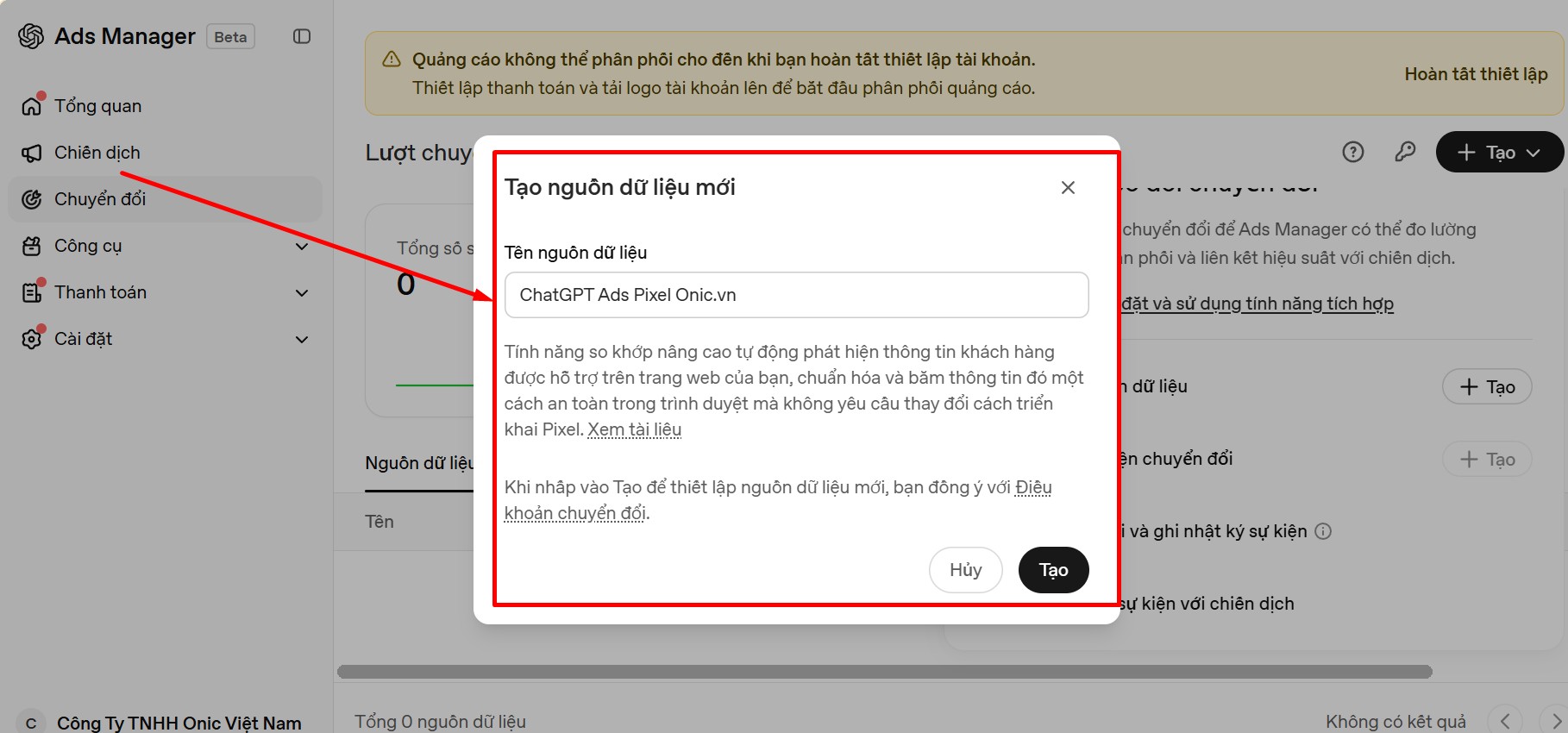Open the help question mark icon
The height and width of the screenshot is (733, 1568).
coord(1353,153)
